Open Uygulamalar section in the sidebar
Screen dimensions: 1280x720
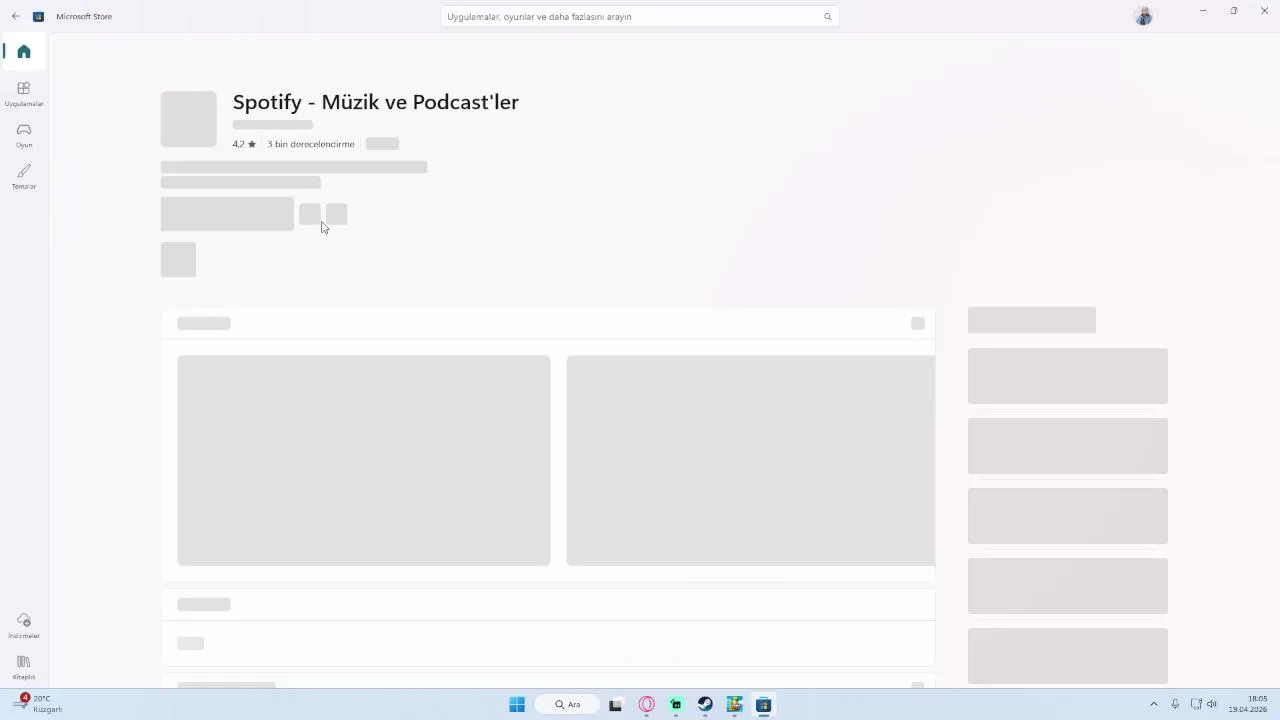(x=24, y=94)
